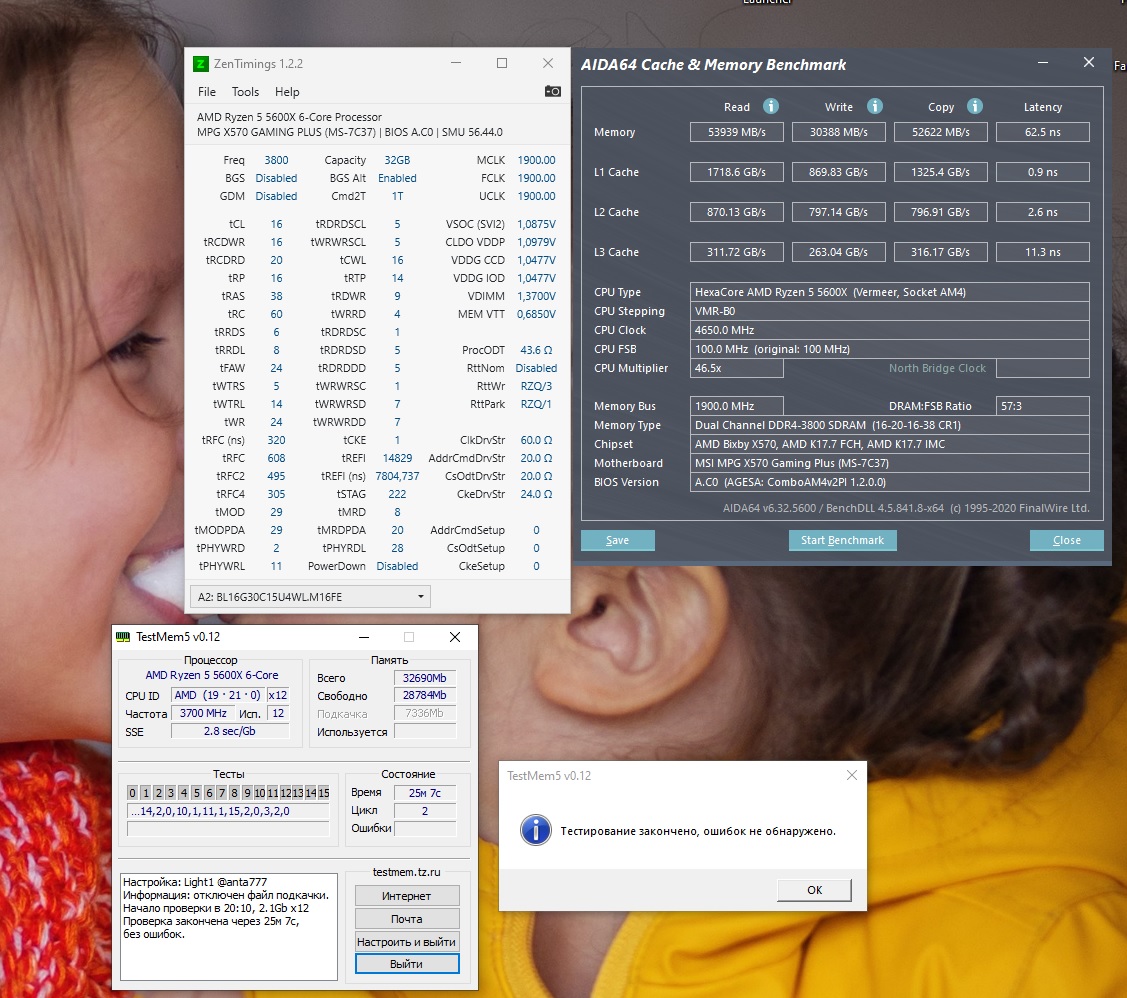The image size is (1127, 998).
Task: Expand the A2: BL16G30C15U4WL.M16FE module dropdown
Action: pyautogui.click(x=310, y=597)
